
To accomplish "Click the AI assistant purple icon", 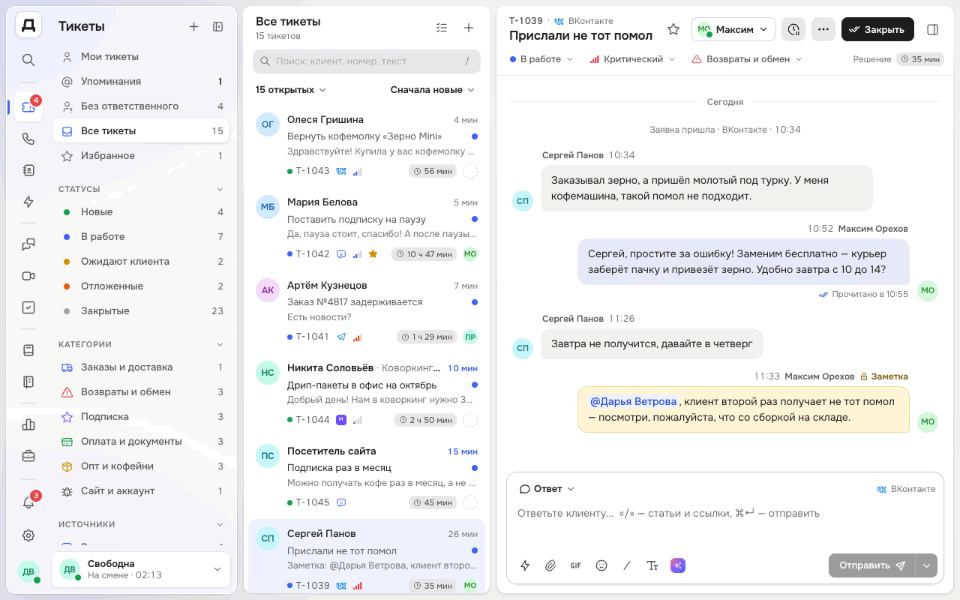I will [678, 565].
